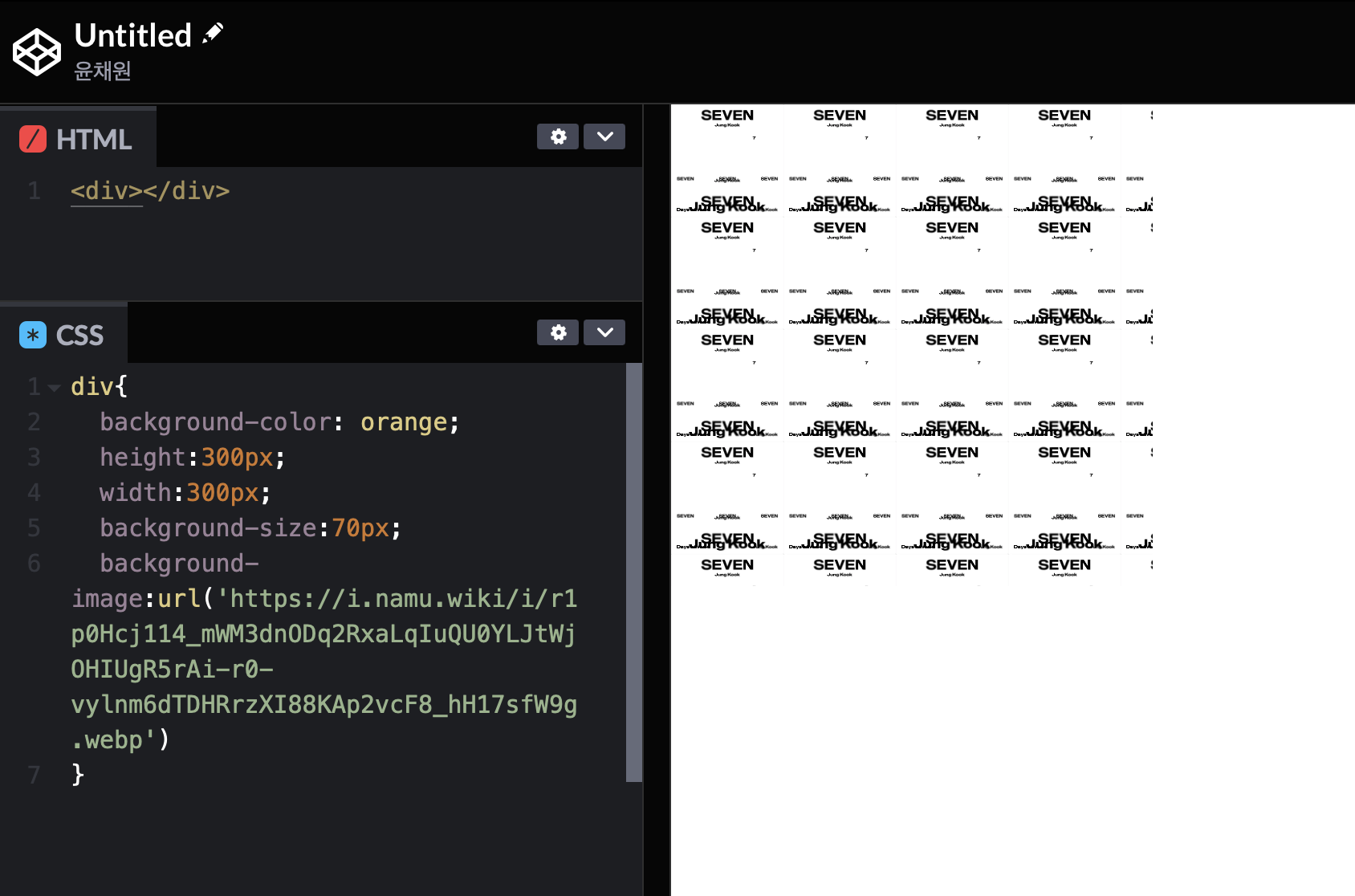1355x896 pixels.
Task: Collapse the div rule fold arrow
Action: click(x=55, y=388)
